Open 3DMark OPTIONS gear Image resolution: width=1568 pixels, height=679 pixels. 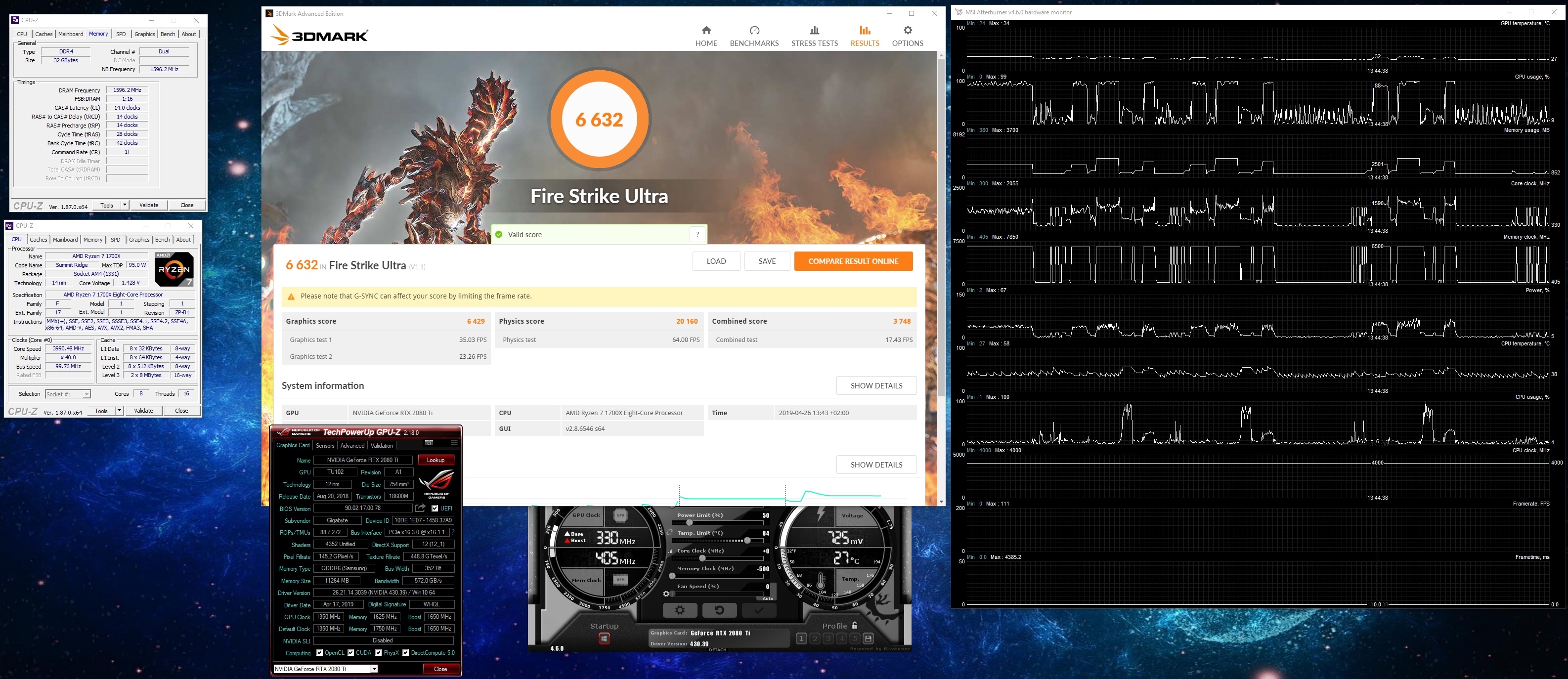pos(908,36)
